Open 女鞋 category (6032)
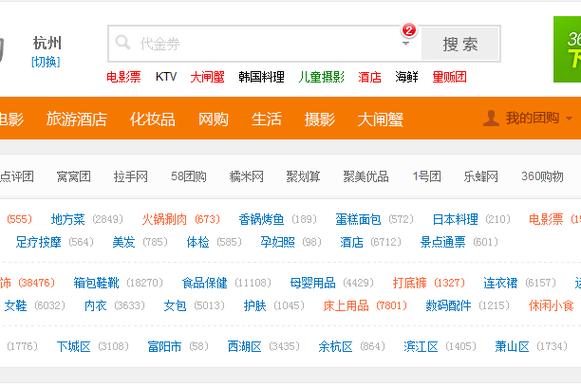This screenshot has width=581, height=387. 16,306
